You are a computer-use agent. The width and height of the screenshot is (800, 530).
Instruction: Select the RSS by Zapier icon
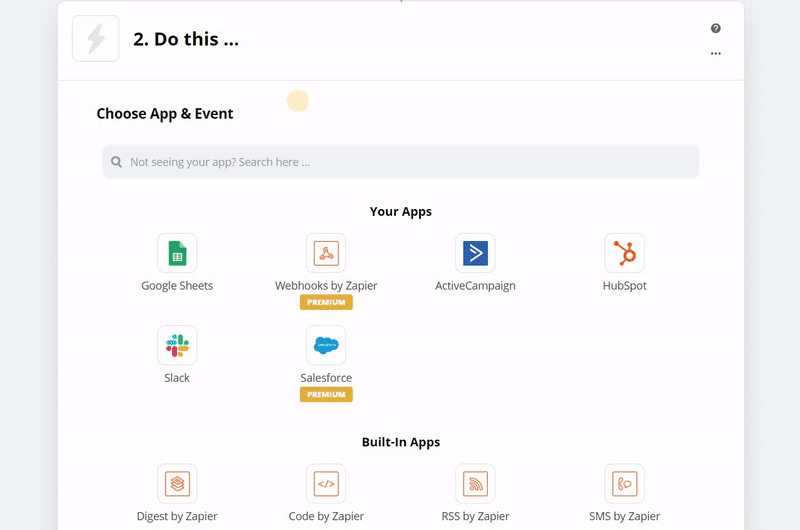(x=475, y=484)
